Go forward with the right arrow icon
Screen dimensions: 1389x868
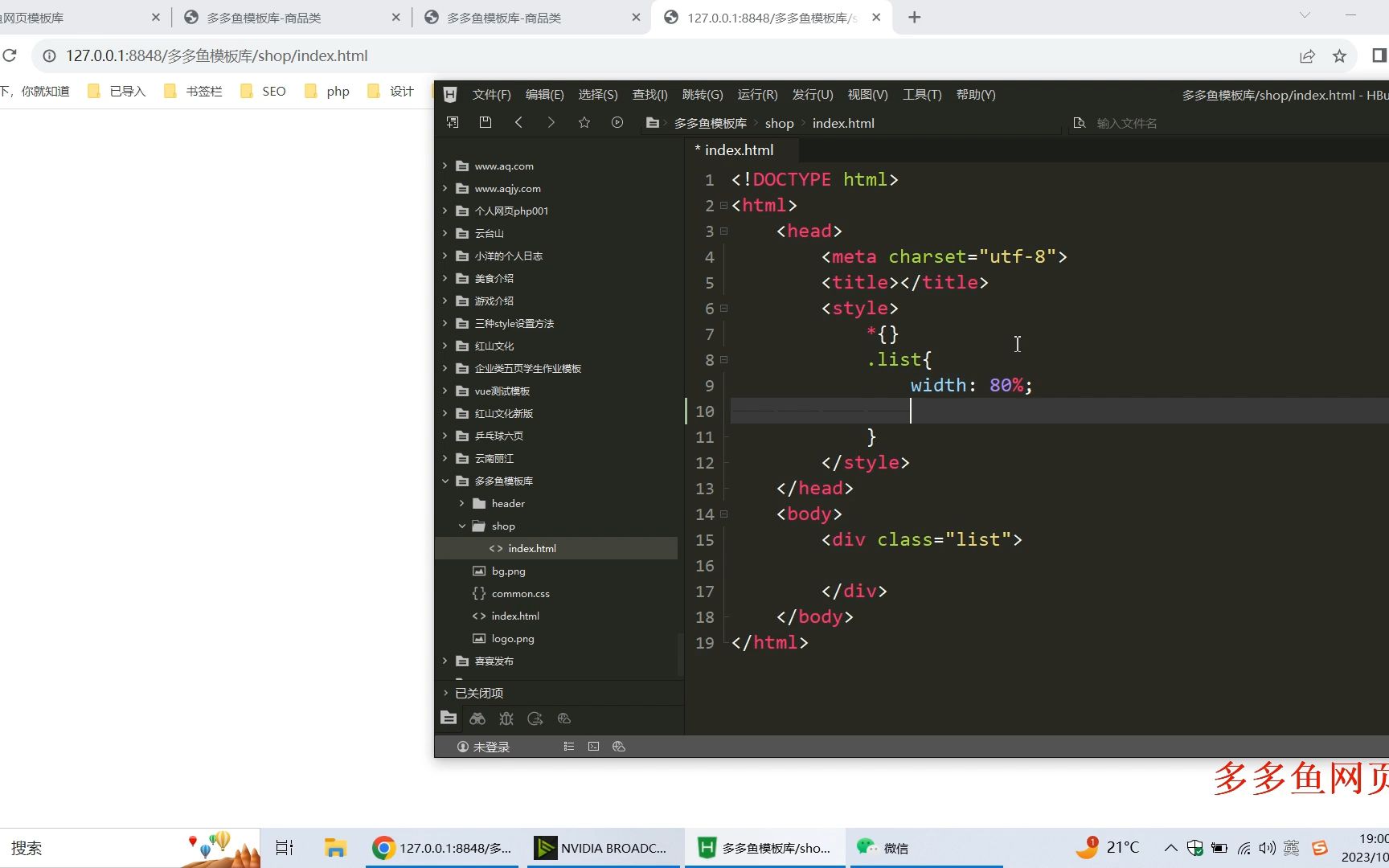[551, 122]
